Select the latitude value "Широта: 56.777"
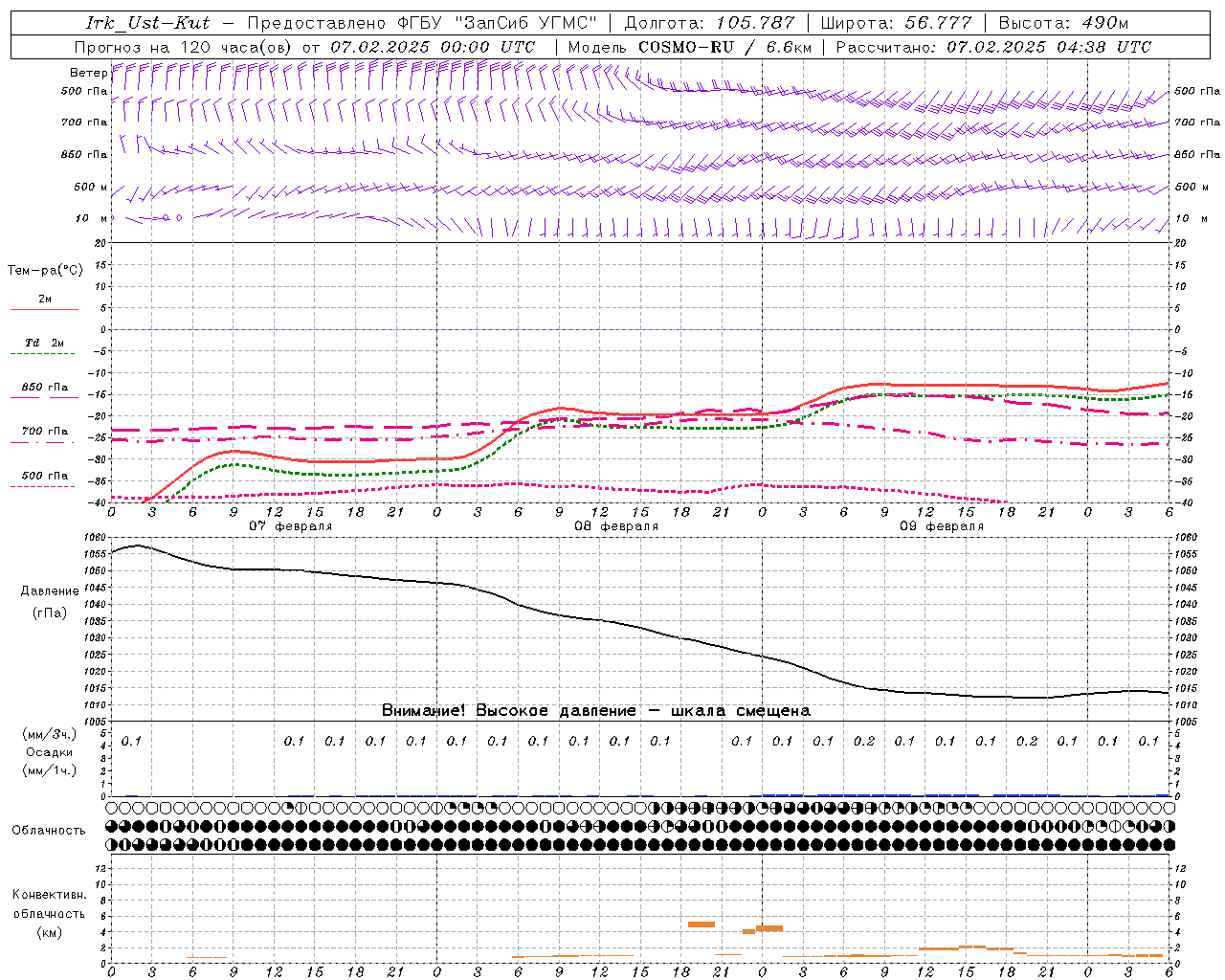The width and height of the screenshot is (1225, 980). tap(897, 23)
